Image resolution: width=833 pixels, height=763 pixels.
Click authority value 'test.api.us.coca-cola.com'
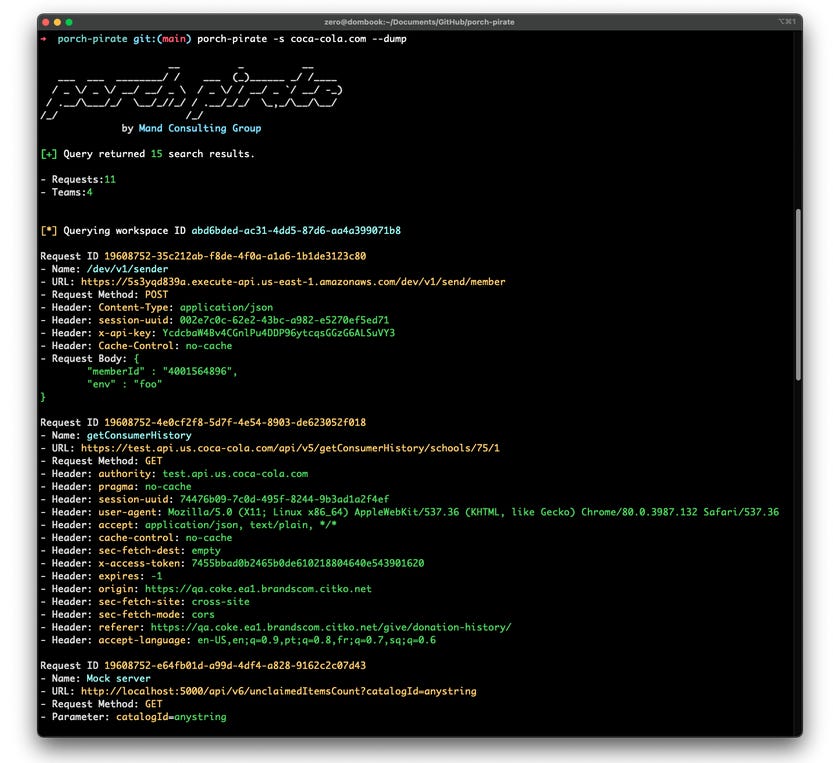pos(235,473)
